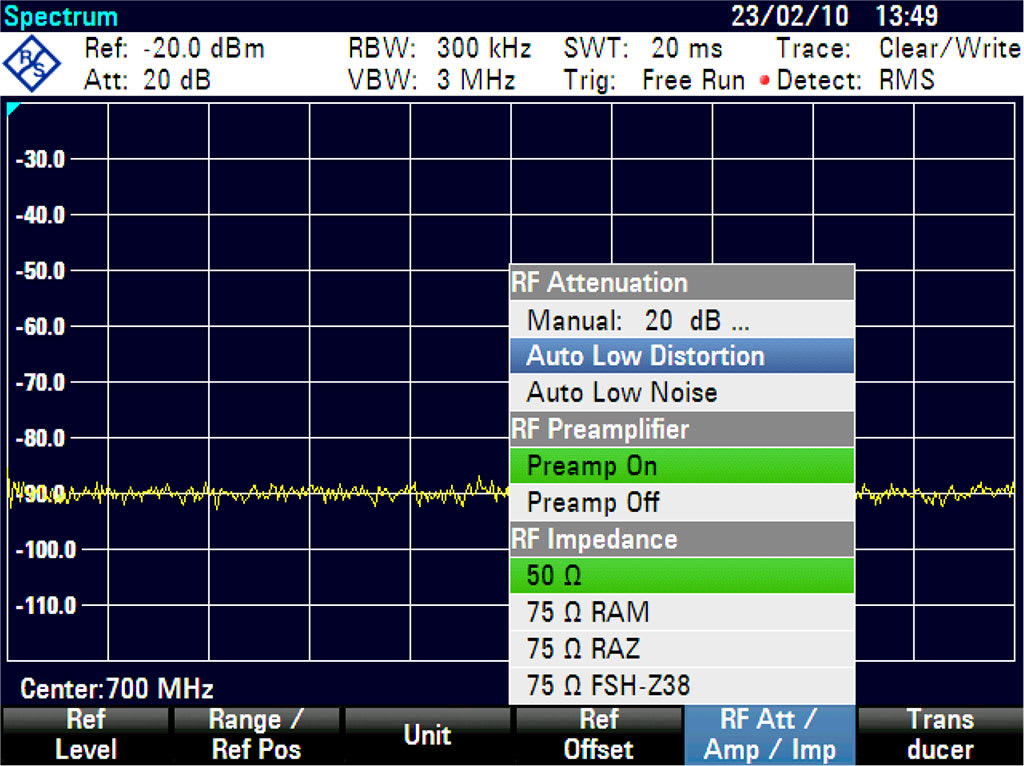Select 50 Ω impedance

pos(682,575)
